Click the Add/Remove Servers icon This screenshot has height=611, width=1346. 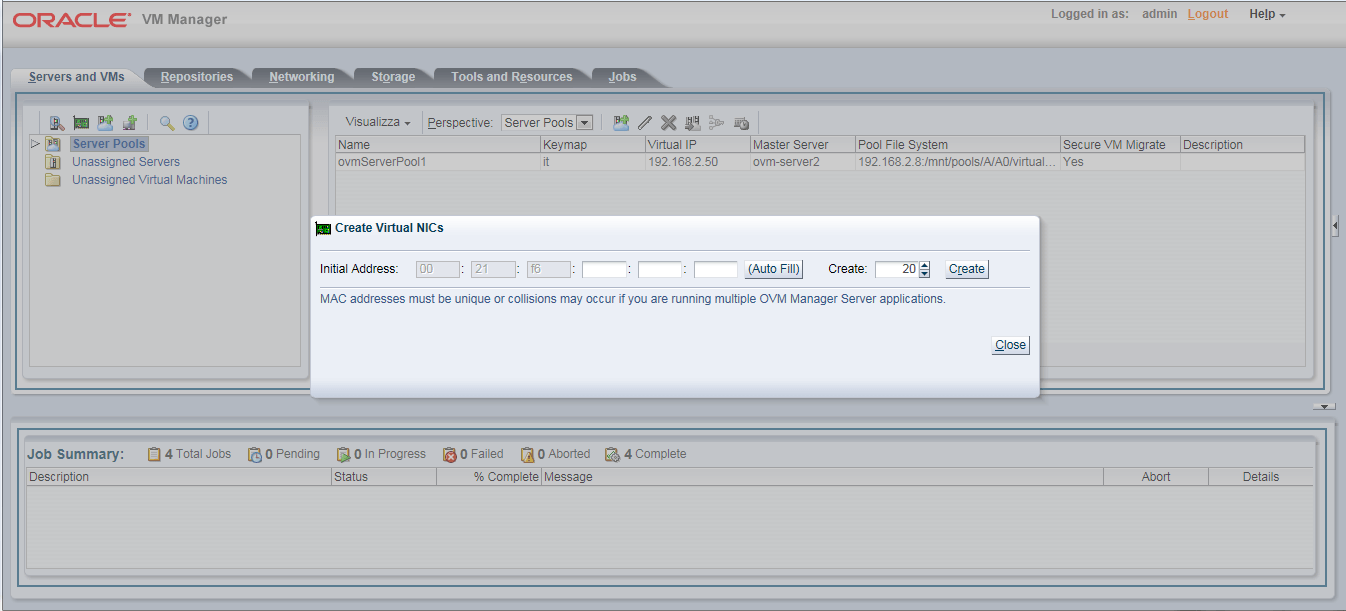point(692,123)
